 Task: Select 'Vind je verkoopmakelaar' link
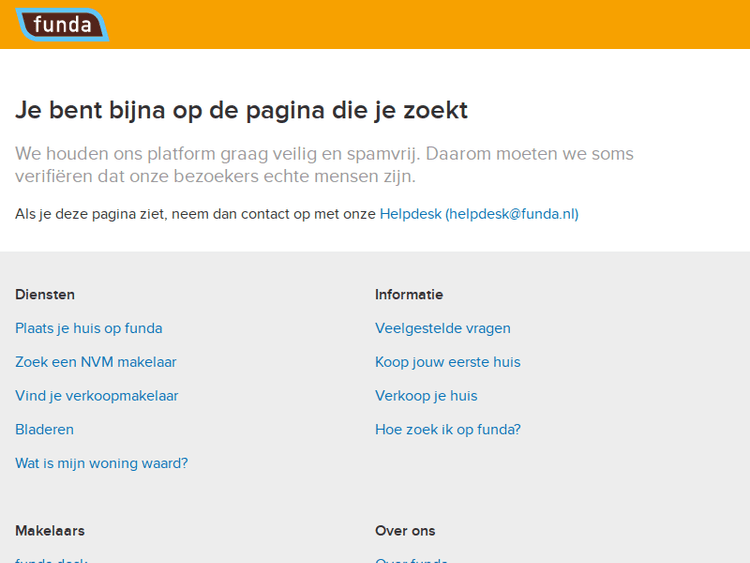point(96,396)
